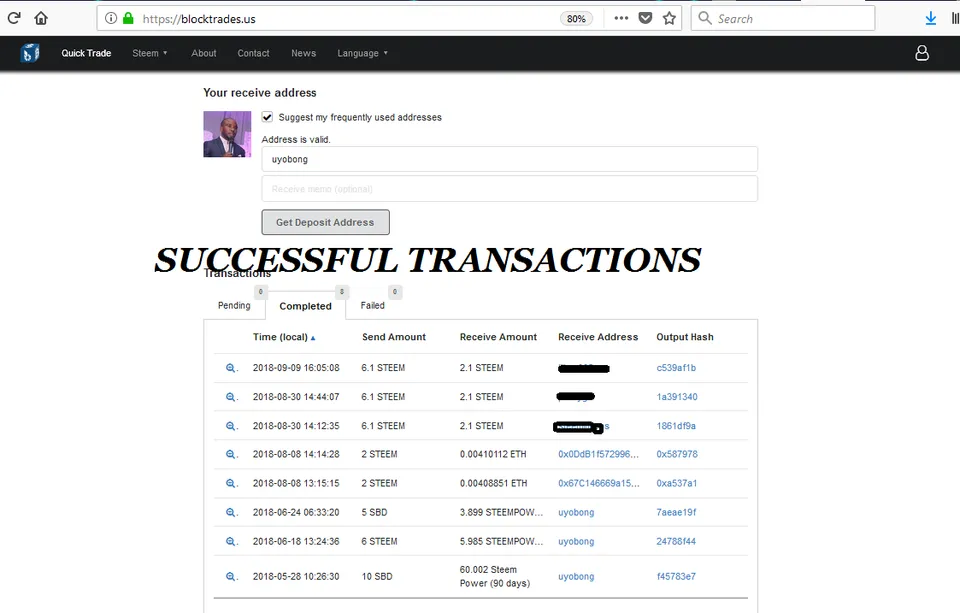Open the user account icon
Screen dimensions: 960x613
point(921,53)
